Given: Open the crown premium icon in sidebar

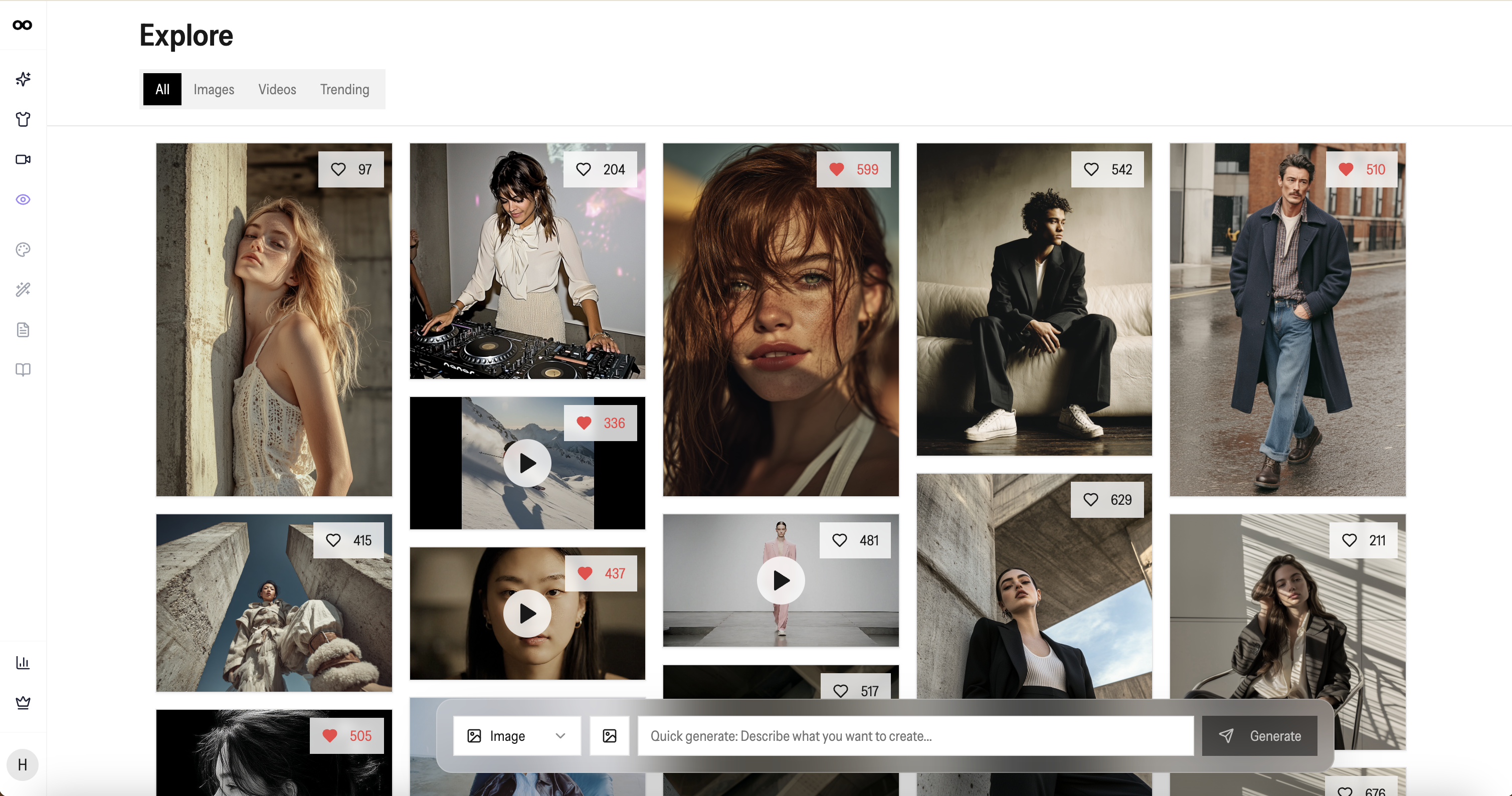Looking at the screenshot, I should [23, 702].
